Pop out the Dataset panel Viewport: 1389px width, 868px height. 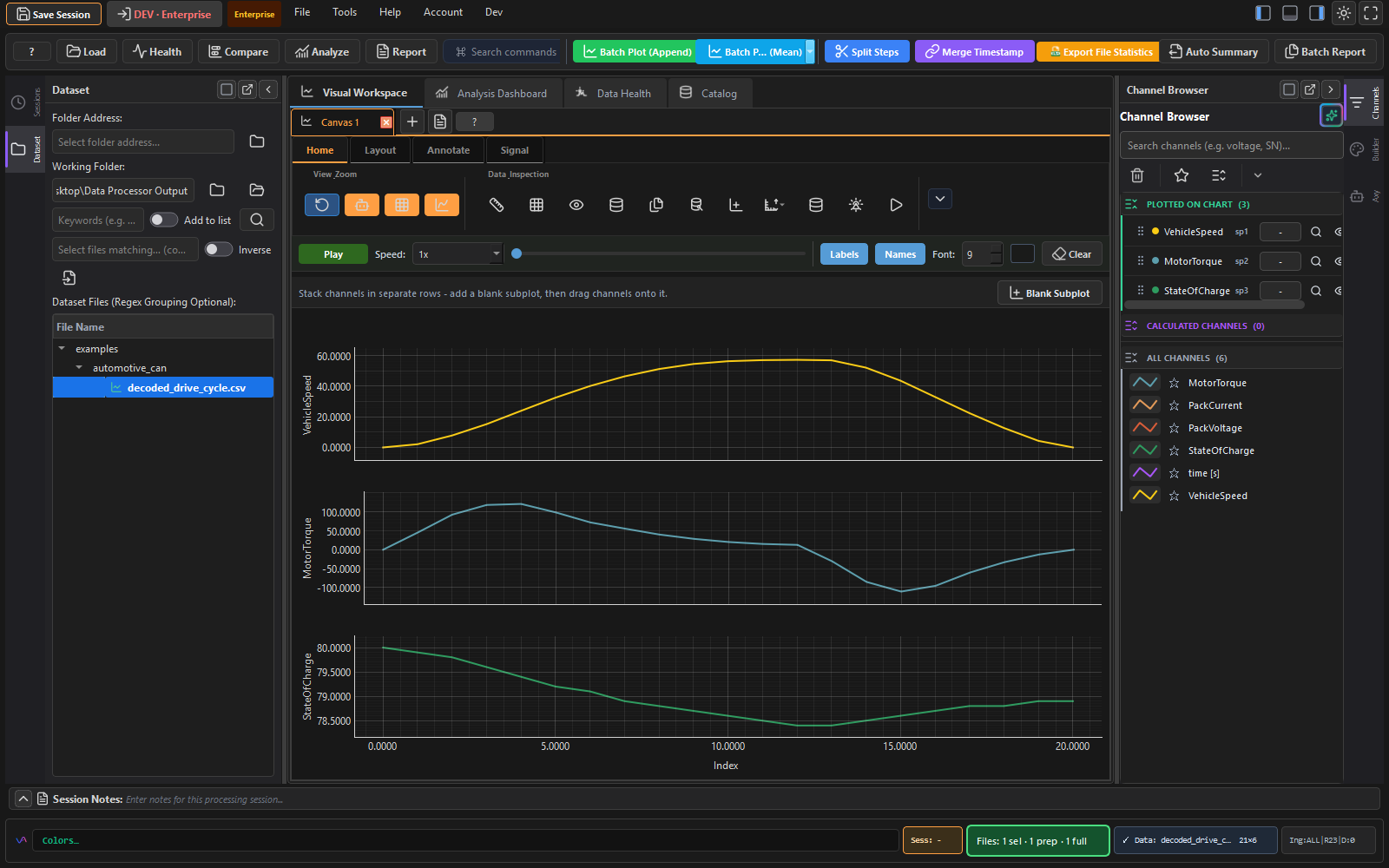(x=247, y=89)
